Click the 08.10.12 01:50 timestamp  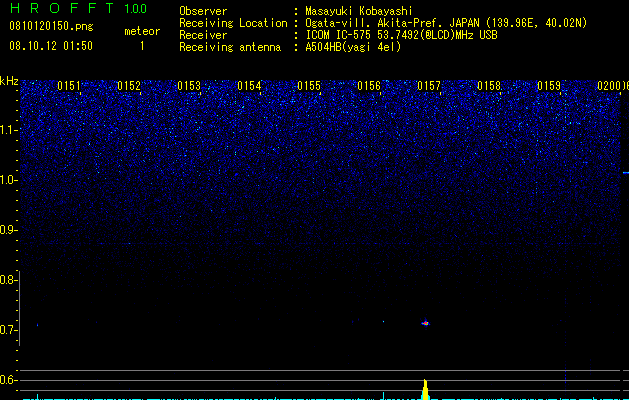pyautogui.click(x=51, y=46)
